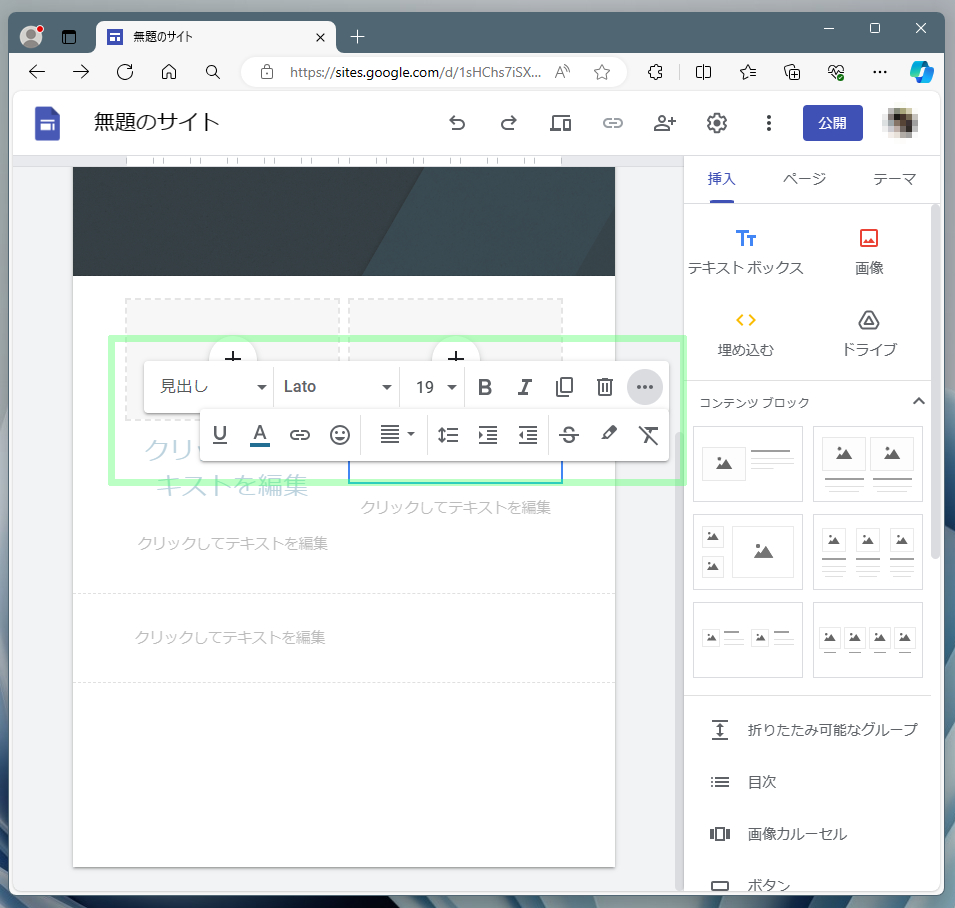The image size is (955, 908).
Task: Copy the published site link icon
Action: tap(613, 123)
